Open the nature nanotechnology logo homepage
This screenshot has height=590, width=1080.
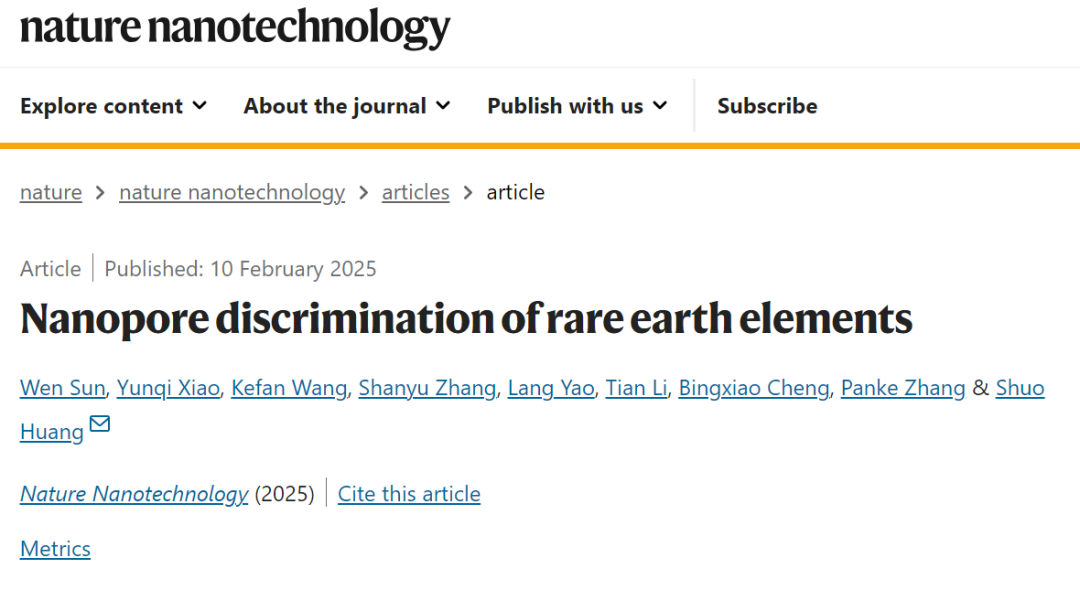[235, 28]
